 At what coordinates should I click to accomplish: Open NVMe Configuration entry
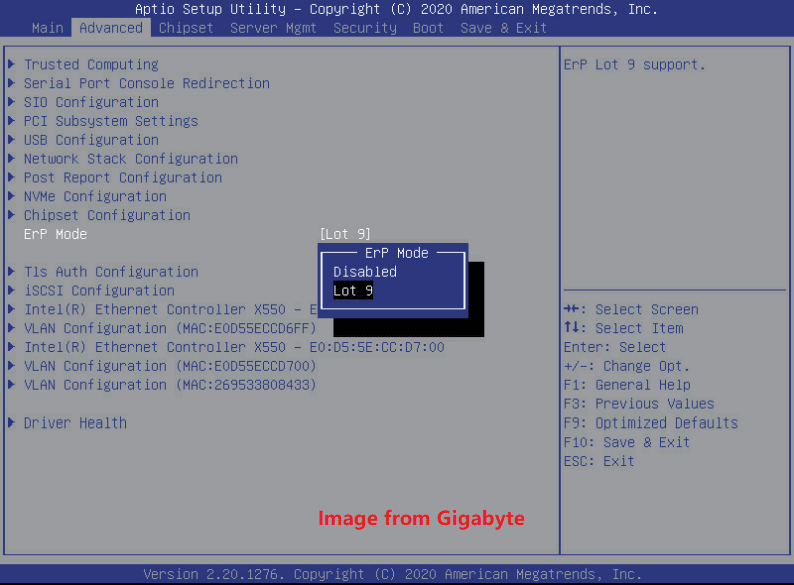click(x=95, y=197)
